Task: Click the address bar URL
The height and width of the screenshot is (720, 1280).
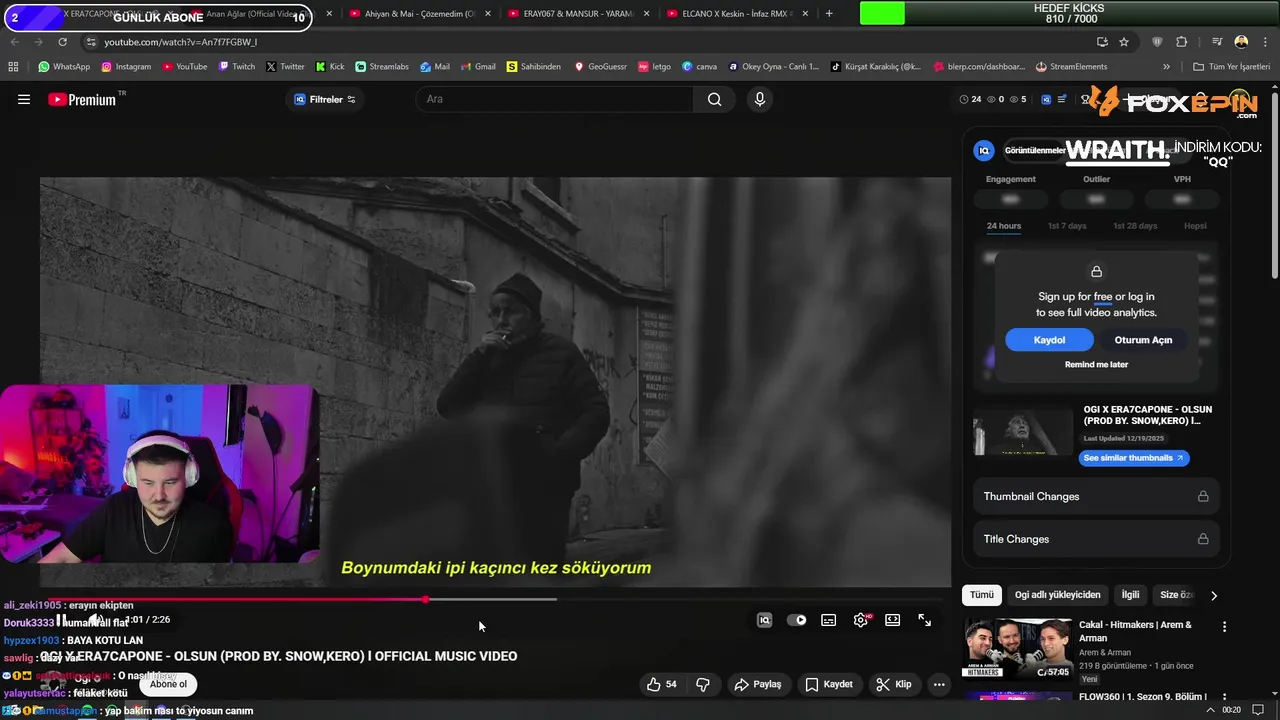Action: (x=180, y=42)
